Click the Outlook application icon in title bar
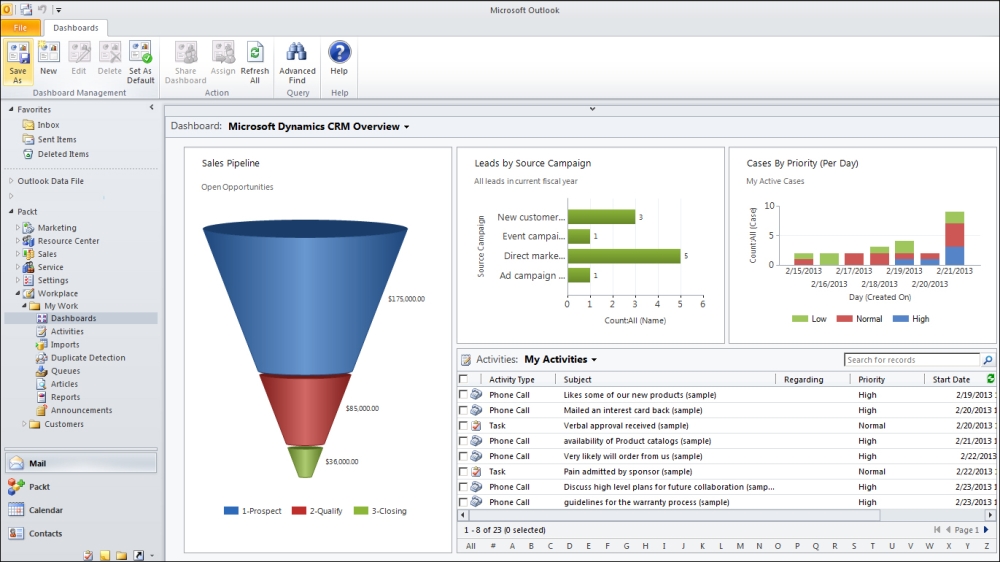1000x562 pixels. point(7,10)
